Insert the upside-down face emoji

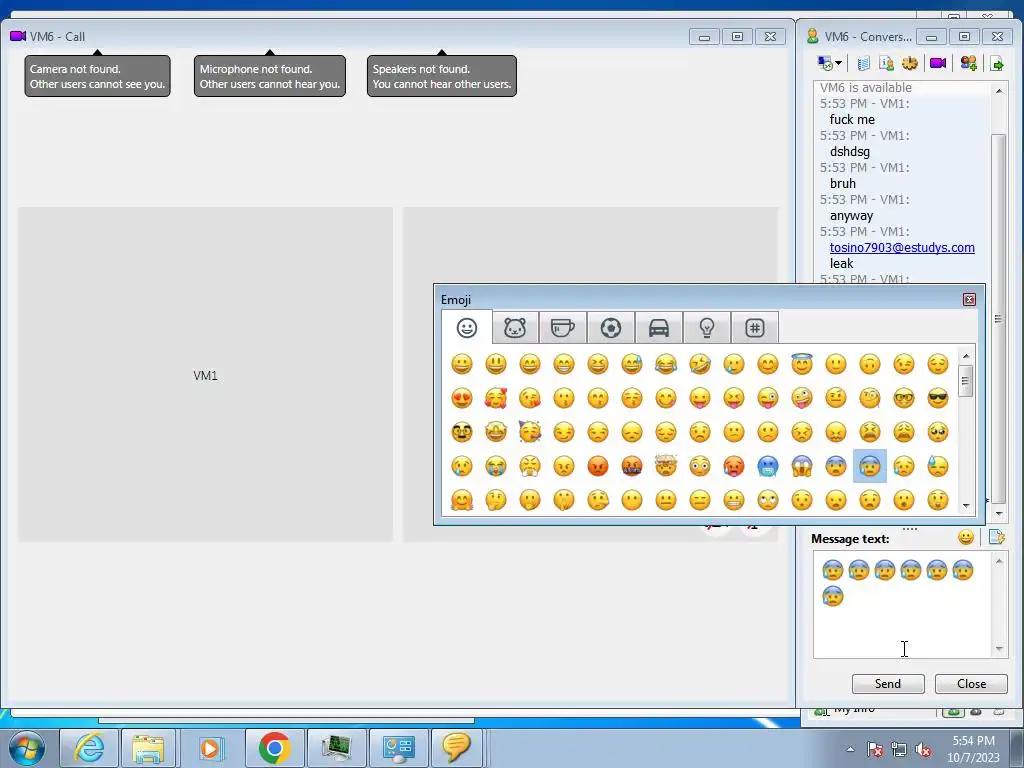(870, 364)
